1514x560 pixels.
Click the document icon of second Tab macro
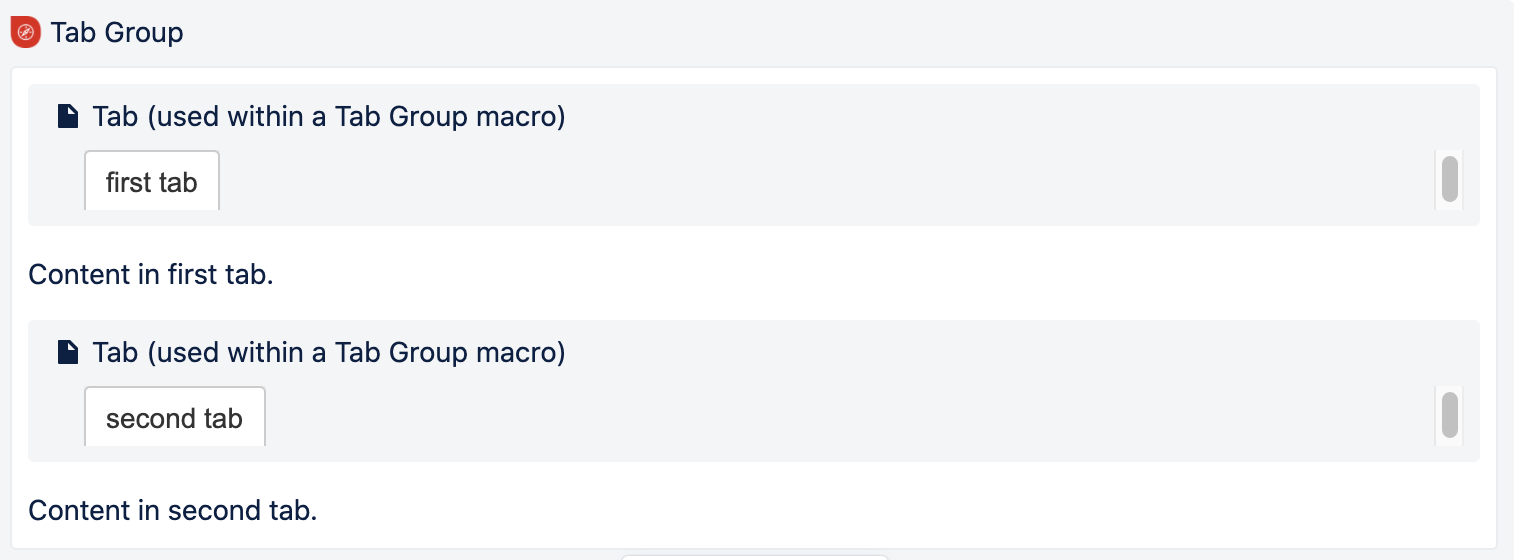point(67,353)
